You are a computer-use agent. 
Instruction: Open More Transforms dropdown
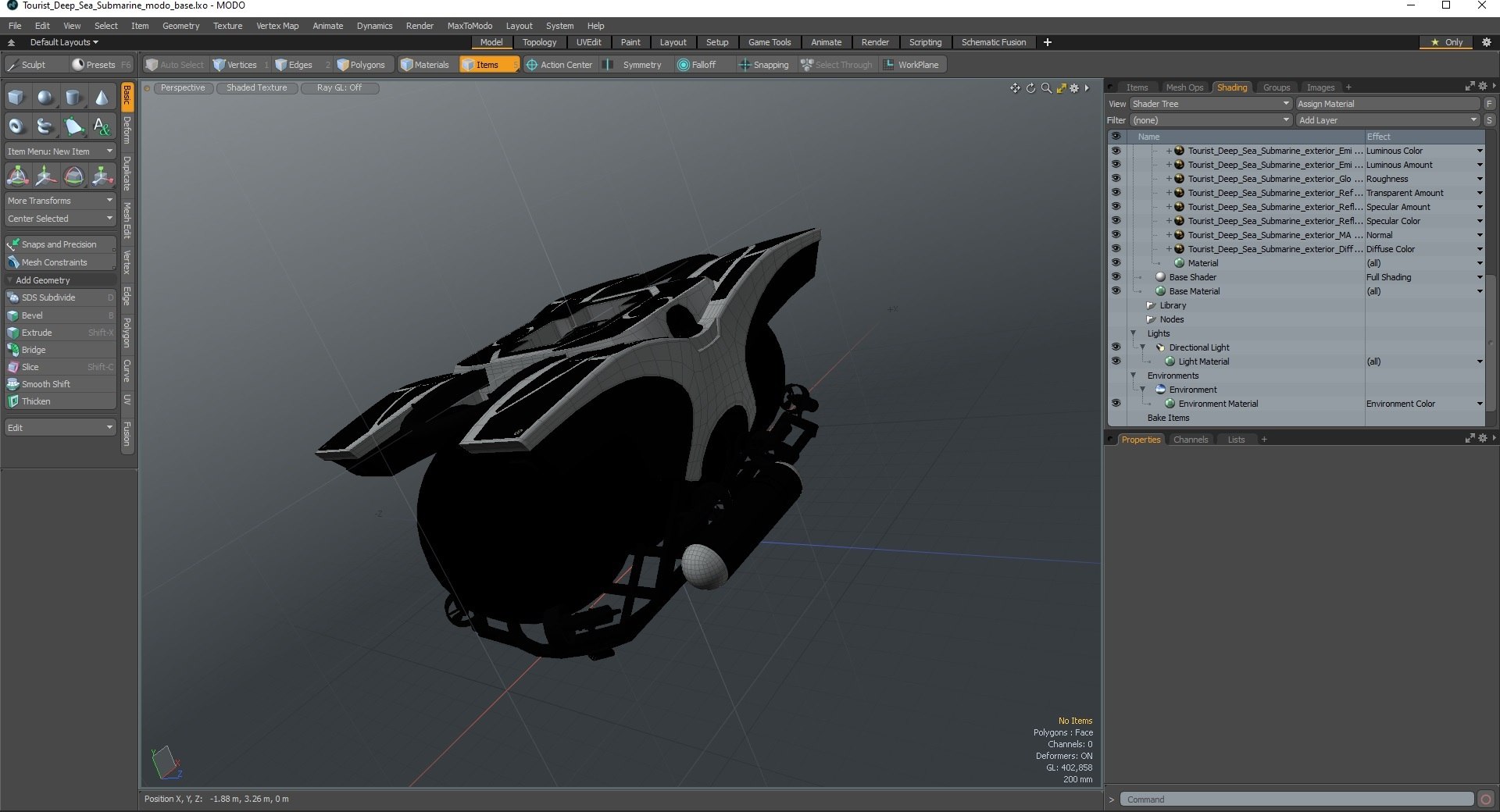pos(60,201)
